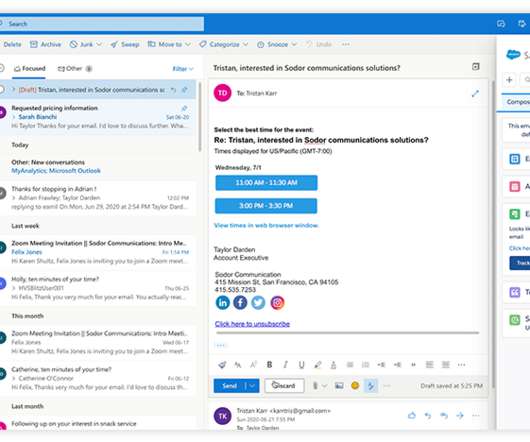This screenshot has height=442, width=530.
Task: Insert picture inline icon
Action: [339, 386]
